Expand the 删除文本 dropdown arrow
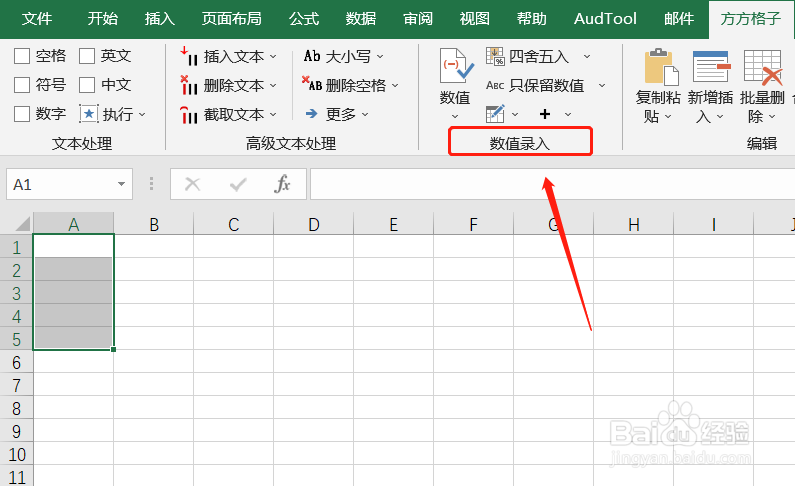The height and width of the screenshot is (486, 795). click(273, 86)
